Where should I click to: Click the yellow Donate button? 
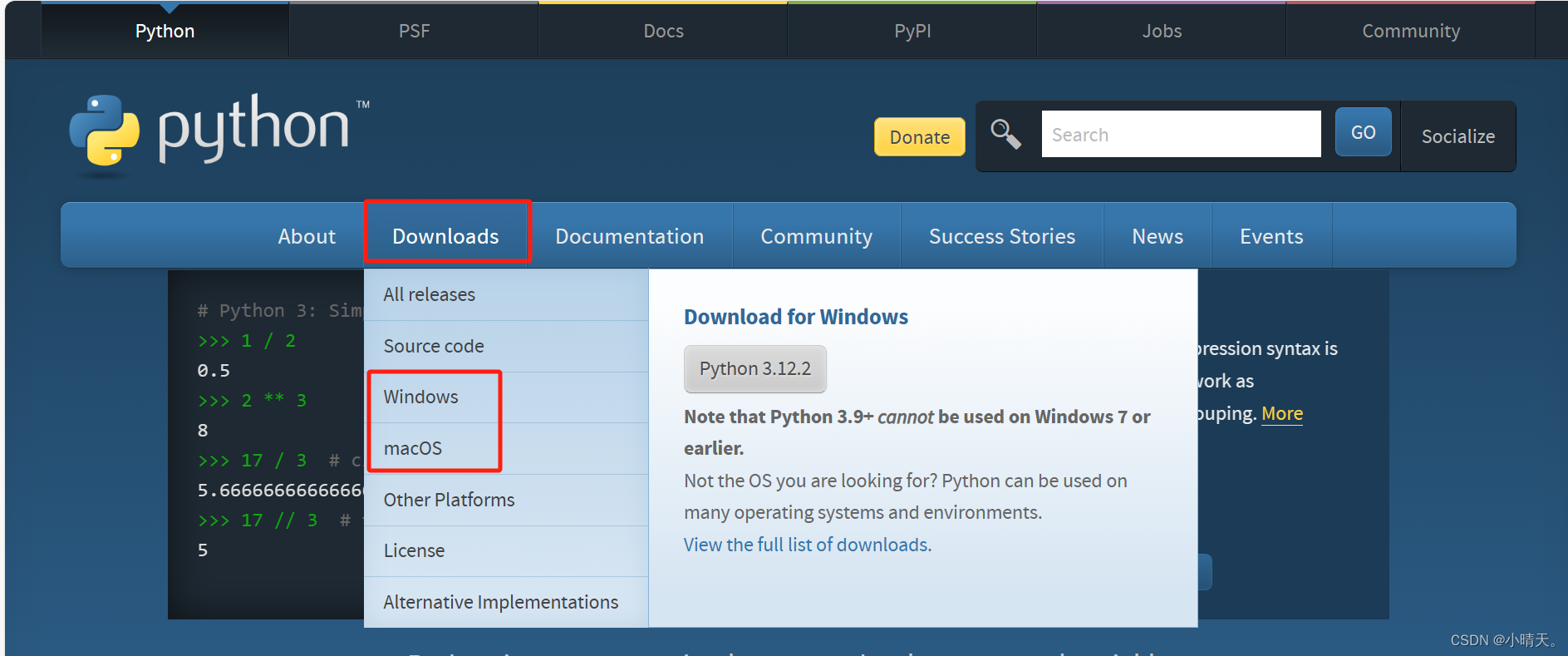pyautogui.click(x=920, y=136)
